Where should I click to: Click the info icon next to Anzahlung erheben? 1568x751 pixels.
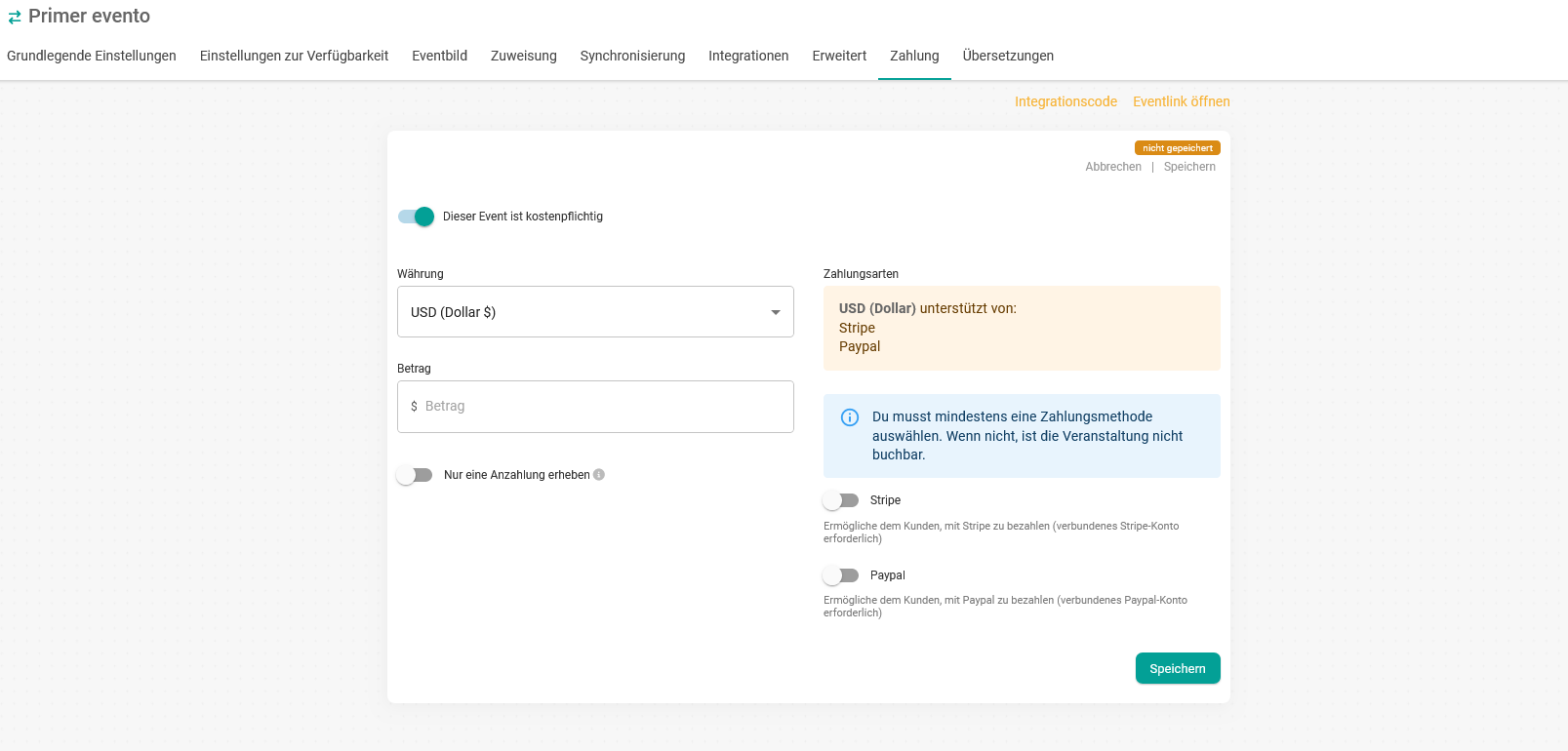[x=599, y=475]
